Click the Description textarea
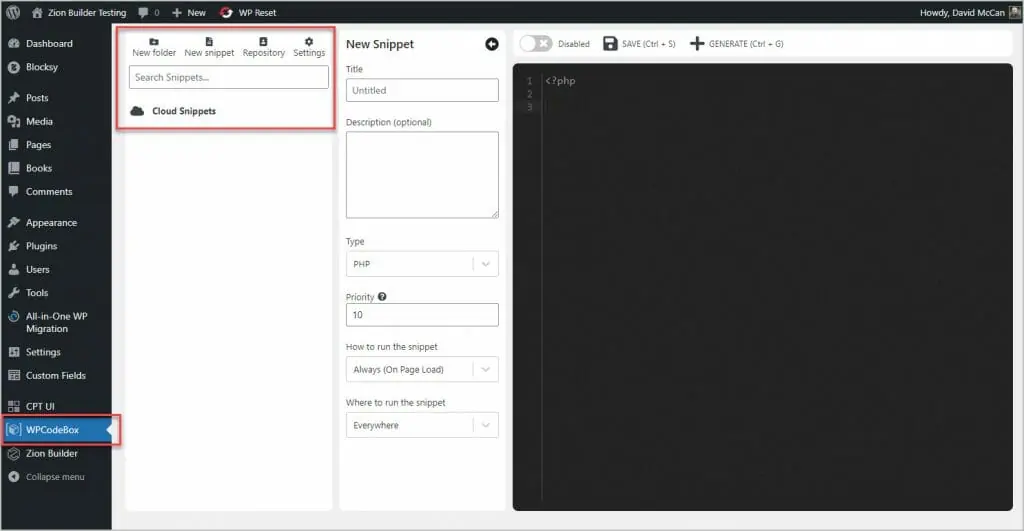Viewport: 1024px width, 531px height. [x=422, y=175]
